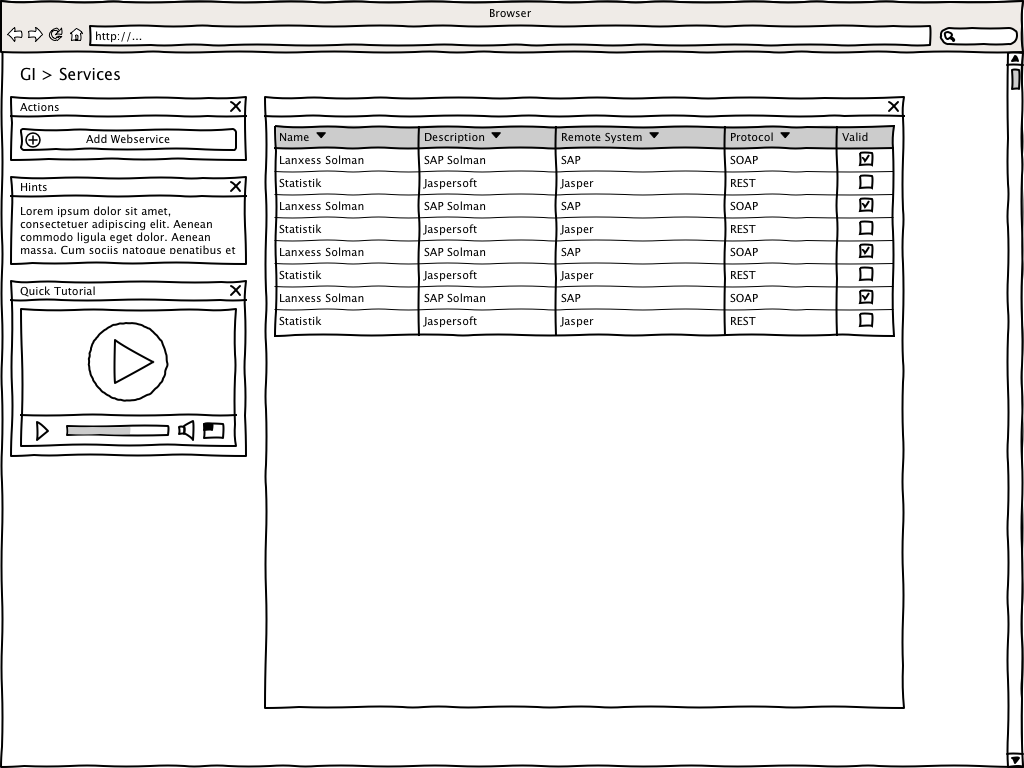Viewport: 1024px width, 768px height.
Task: Sort the table by the Name column arrow
Action: pos(321,136)
